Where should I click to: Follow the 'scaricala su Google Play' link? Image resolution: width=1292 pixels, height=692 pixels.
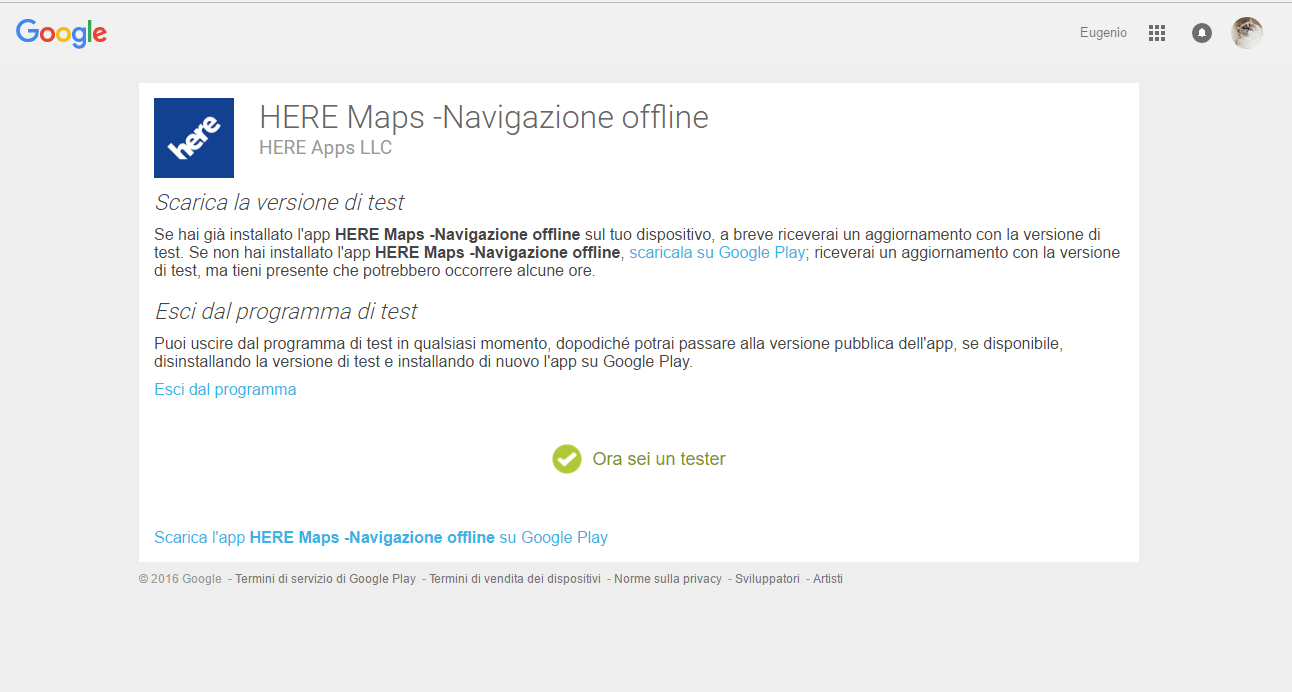[717, 252]
